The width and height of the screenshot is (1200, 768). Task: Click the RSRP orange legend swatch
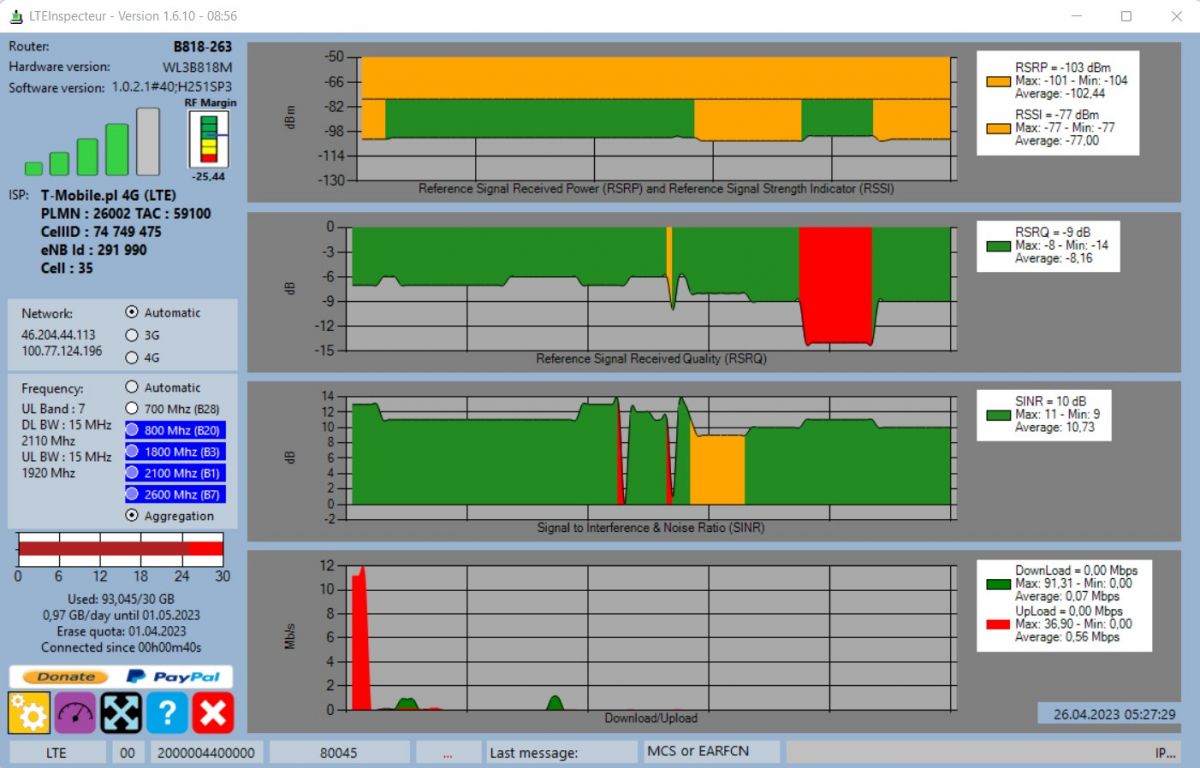pos(998,81)
